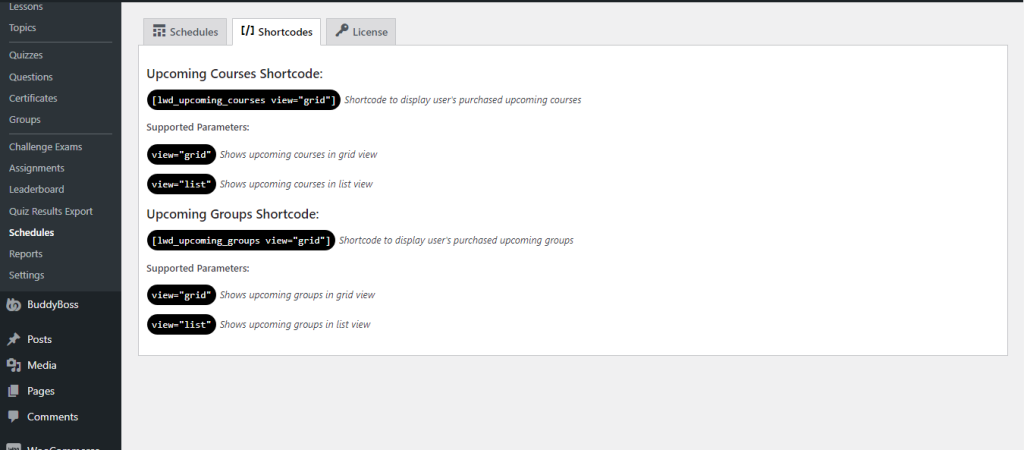Click view="grid" badge under groups parameters
The image size is (1024, 450).
[181, 295]
